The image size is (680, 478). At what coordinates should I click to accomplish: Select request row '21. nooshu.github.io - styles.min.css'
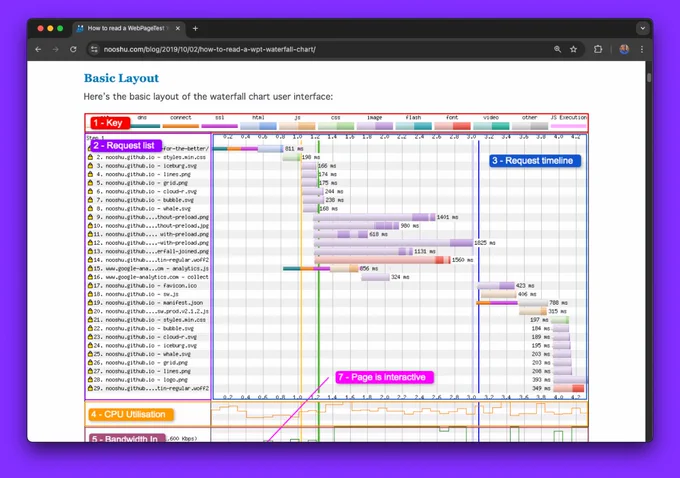[148, 320]
